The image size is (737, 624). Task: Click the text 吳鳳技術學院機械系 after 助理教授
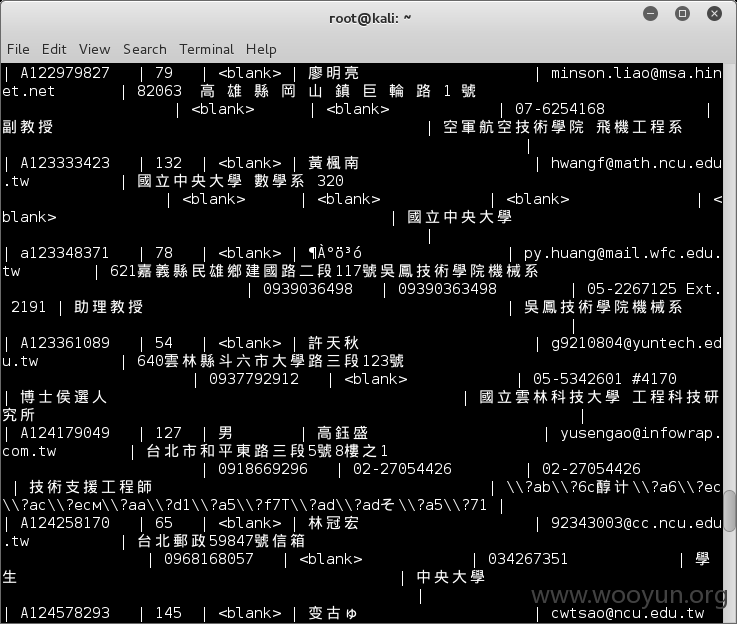click(603, 307)
